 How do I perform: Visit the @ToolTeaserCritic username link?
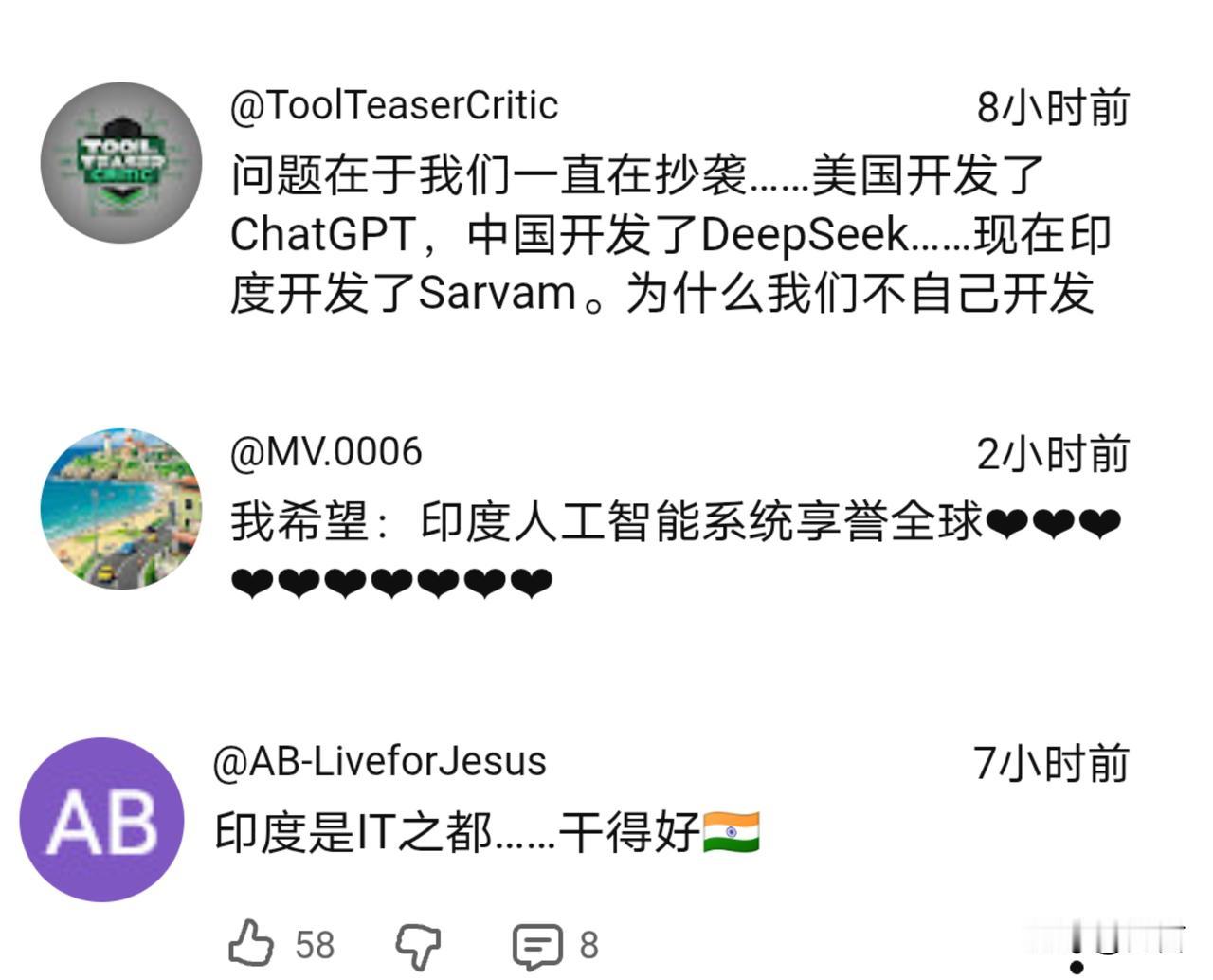click(x=394, y=105)
